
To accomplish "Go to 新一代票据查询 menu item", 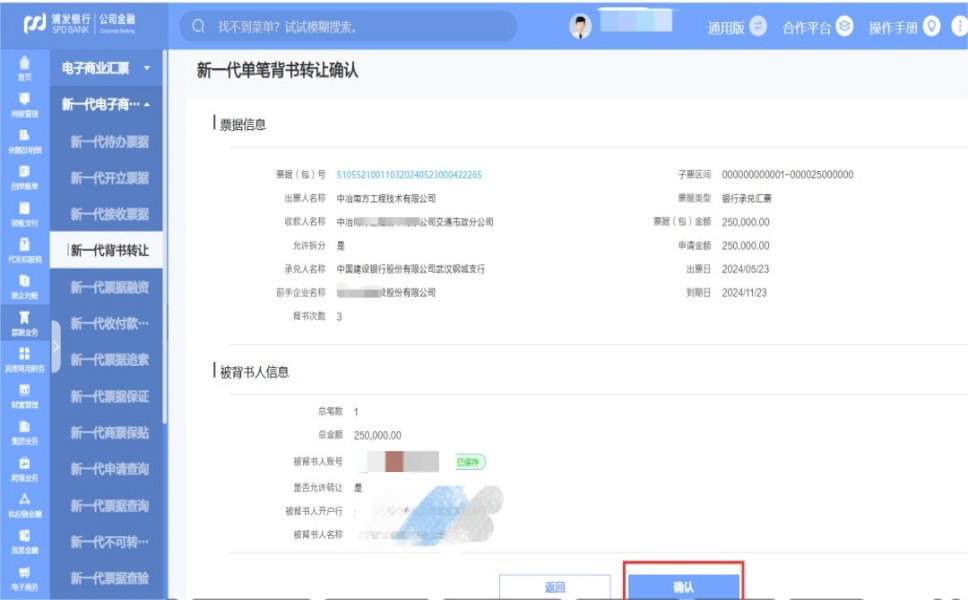I will click(x=109, y=506).
